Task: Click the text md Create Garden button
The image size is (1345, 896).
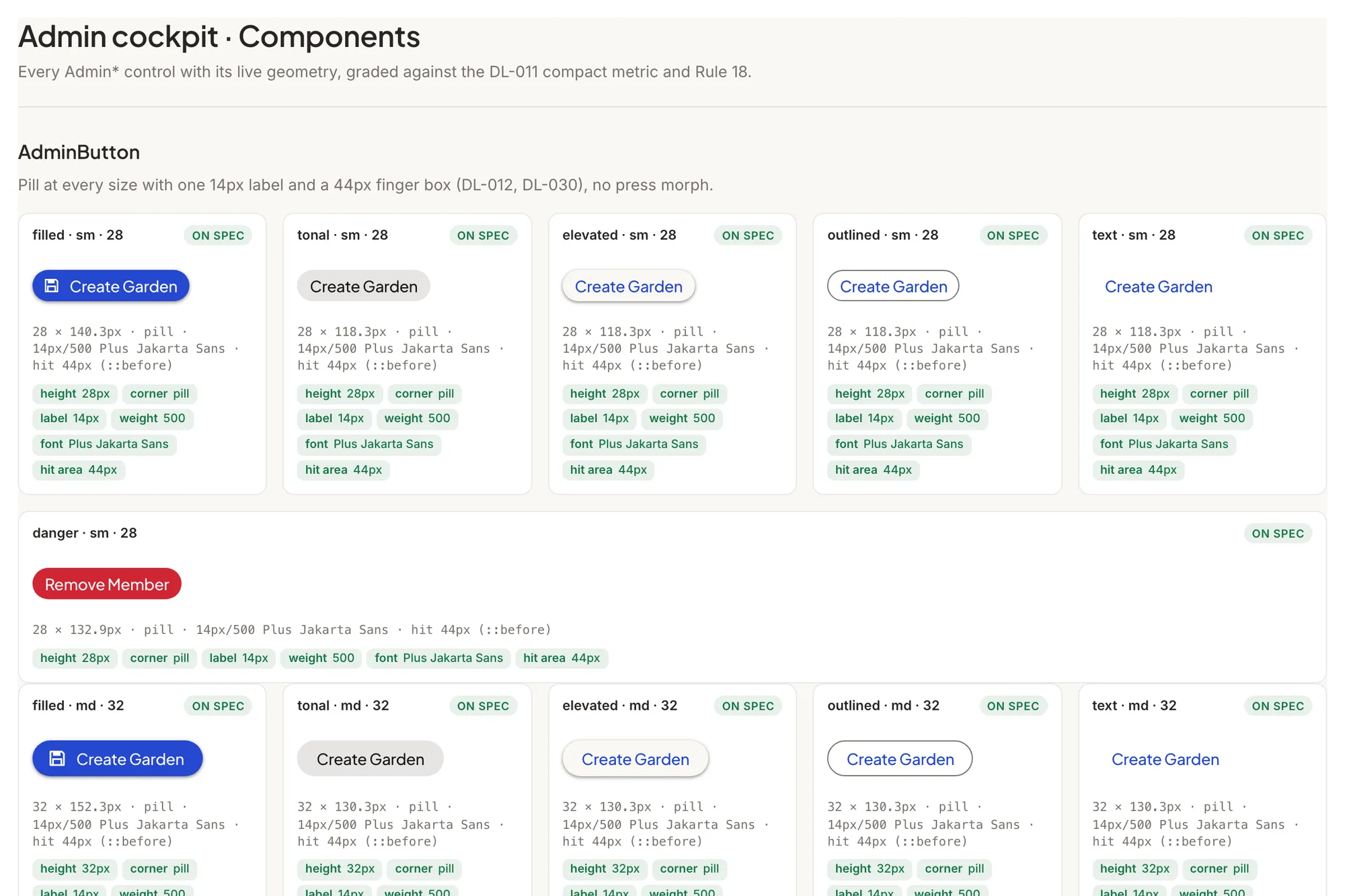Action: [1165, 759]
